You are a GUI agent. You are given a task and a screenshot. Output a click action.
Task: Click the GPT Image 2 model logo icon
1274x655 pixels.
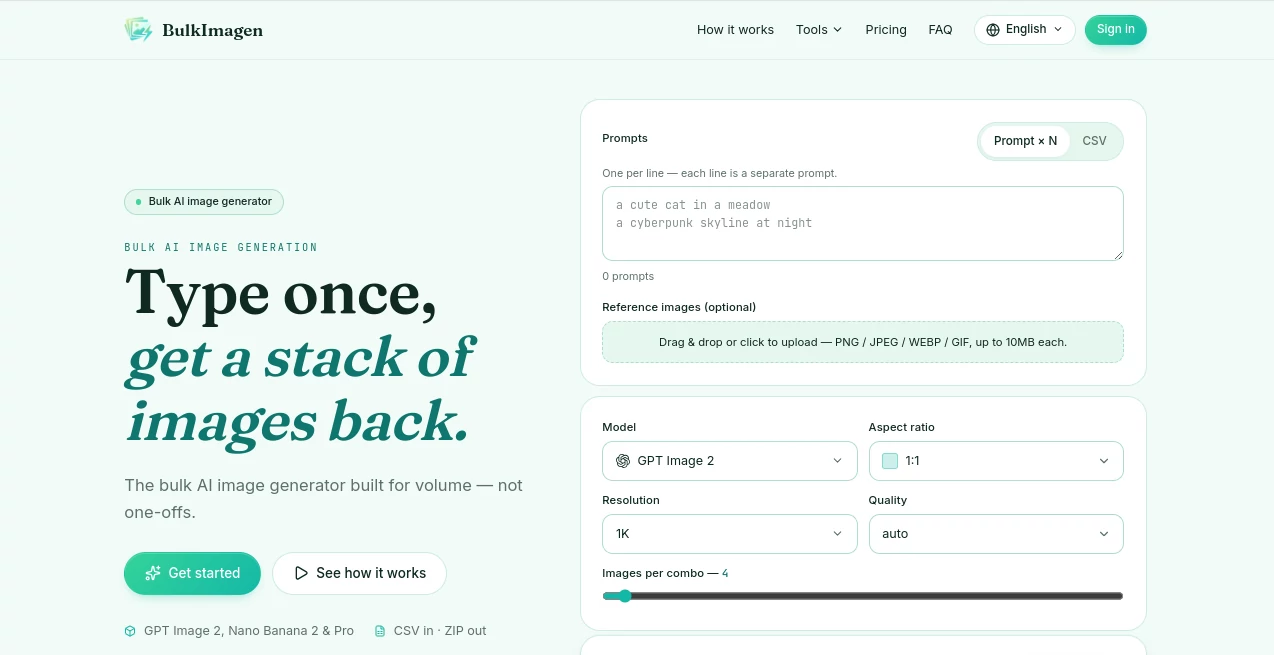(x=623, y=461)
